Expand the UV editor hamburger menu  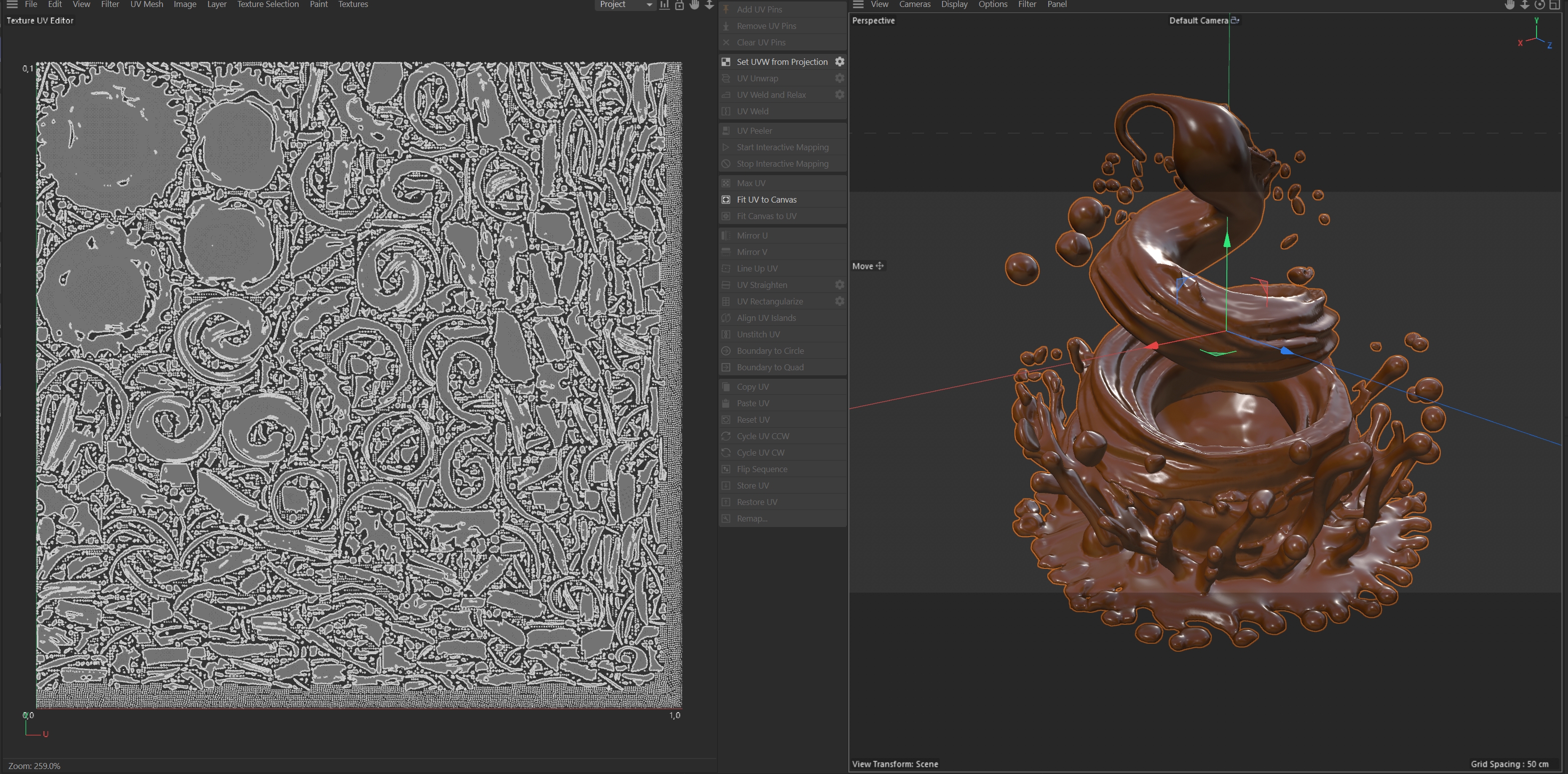pos(11,5)
